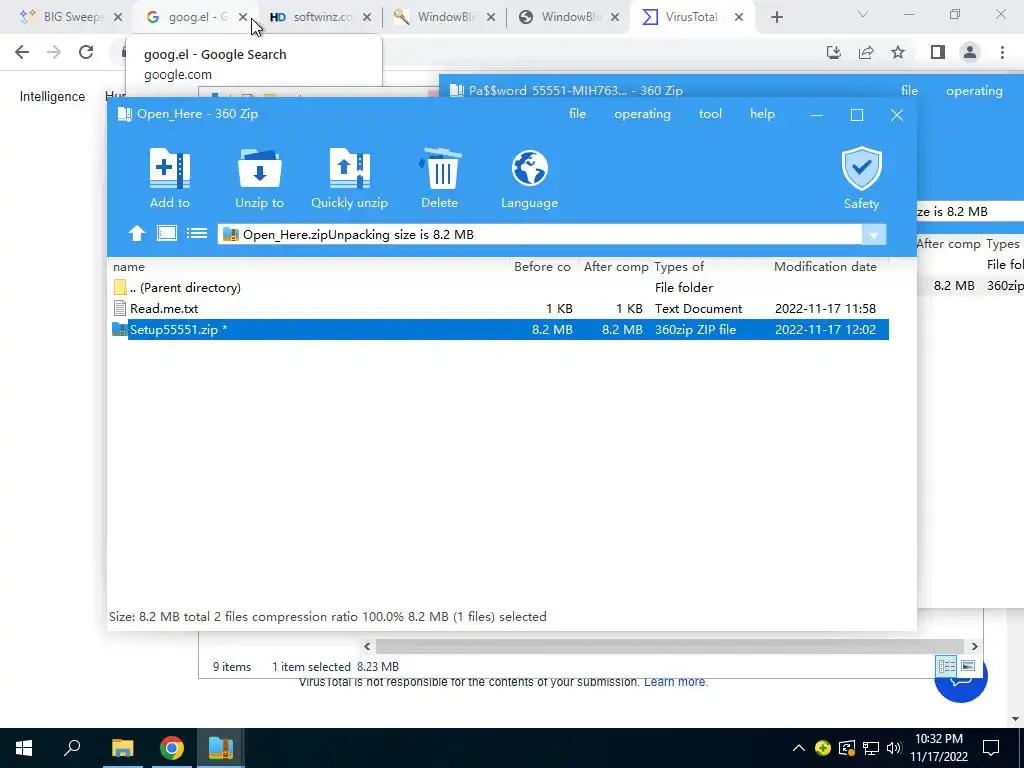The image size is (1024, 768).
Task: Toggle the Chrome side panel icon
Action: [938, 52]
